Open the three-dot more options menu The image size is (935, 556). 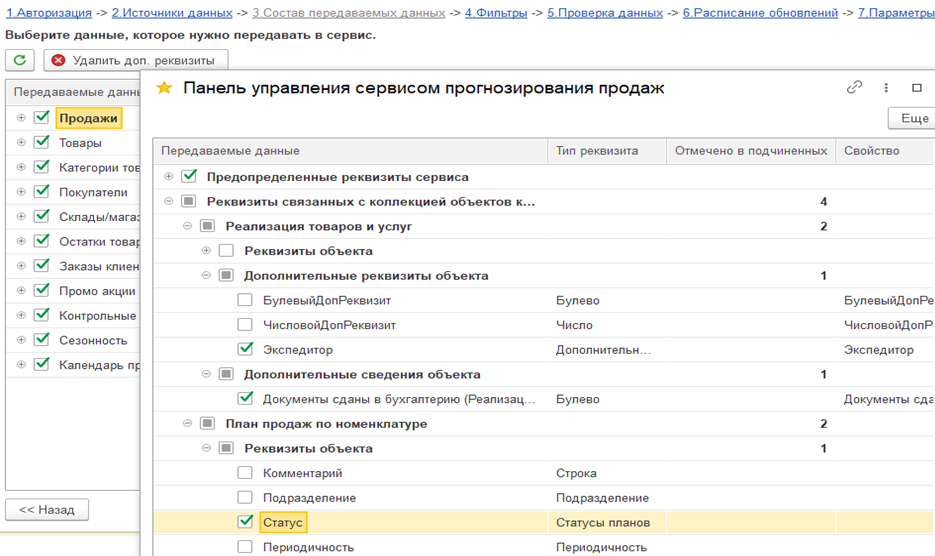[886, 88]
